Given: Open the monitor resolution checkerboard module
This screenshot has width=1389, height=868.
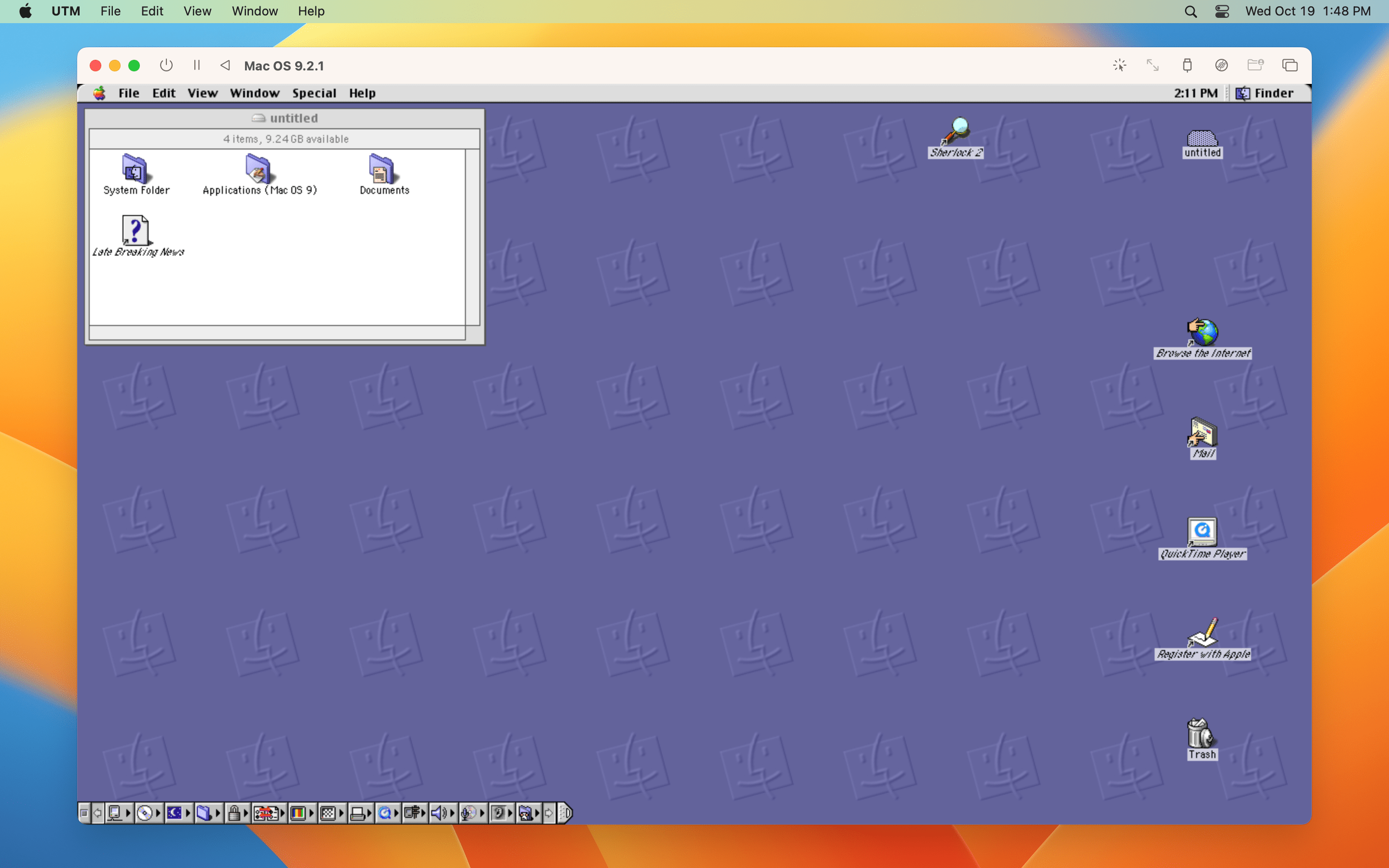Looking at the screenshot, I should pos(332,813).
